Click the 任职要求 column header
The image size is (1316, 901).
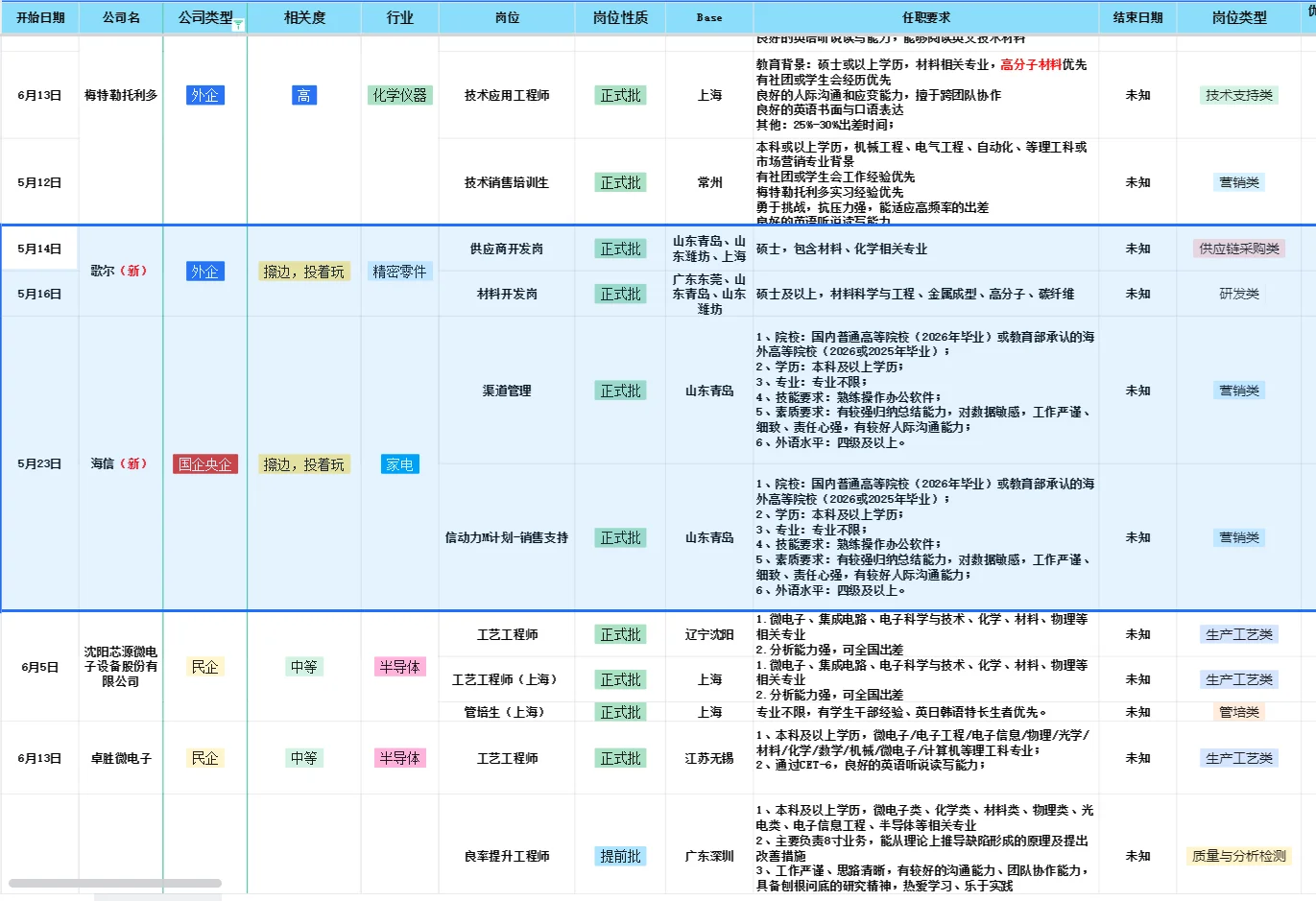[x=926, y=17]
